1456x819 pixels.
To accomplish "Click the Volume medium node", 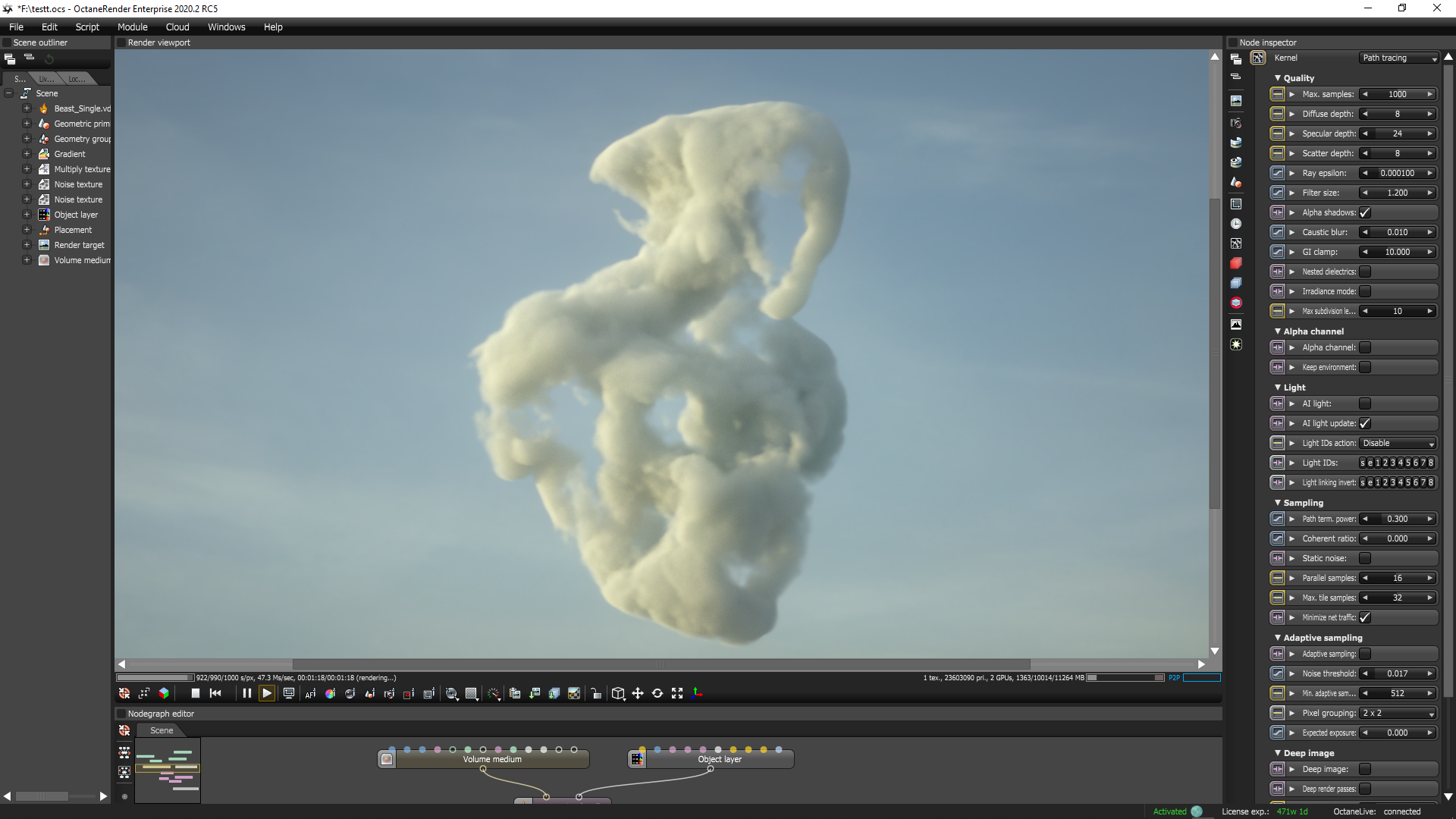I will [492, 759].
